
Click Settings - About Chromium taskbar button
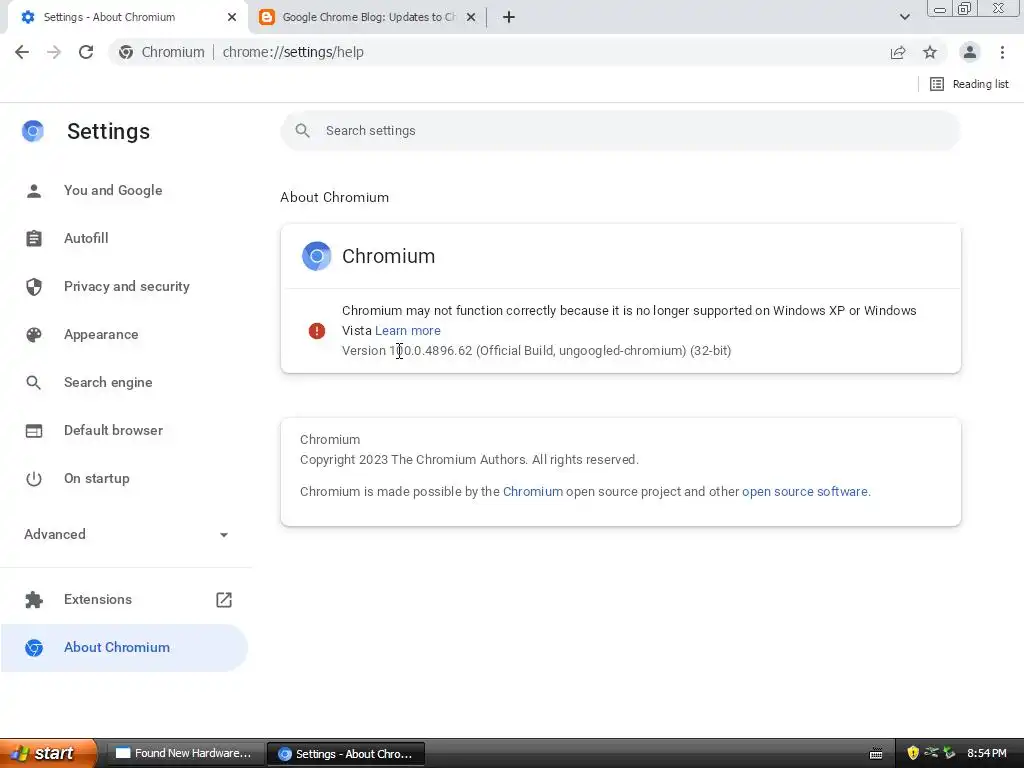click(346, 754)
